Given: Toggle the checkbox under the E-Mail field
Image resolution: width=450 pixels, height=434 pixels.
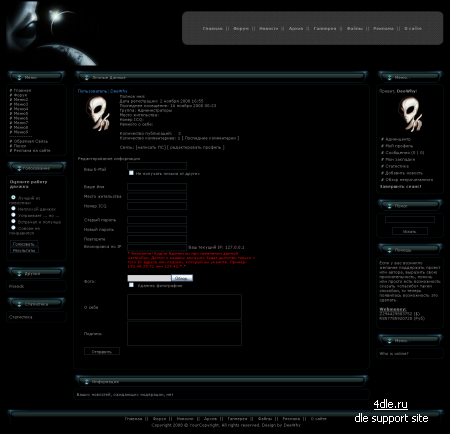Looking at the screenshot, I should point(131,173).
